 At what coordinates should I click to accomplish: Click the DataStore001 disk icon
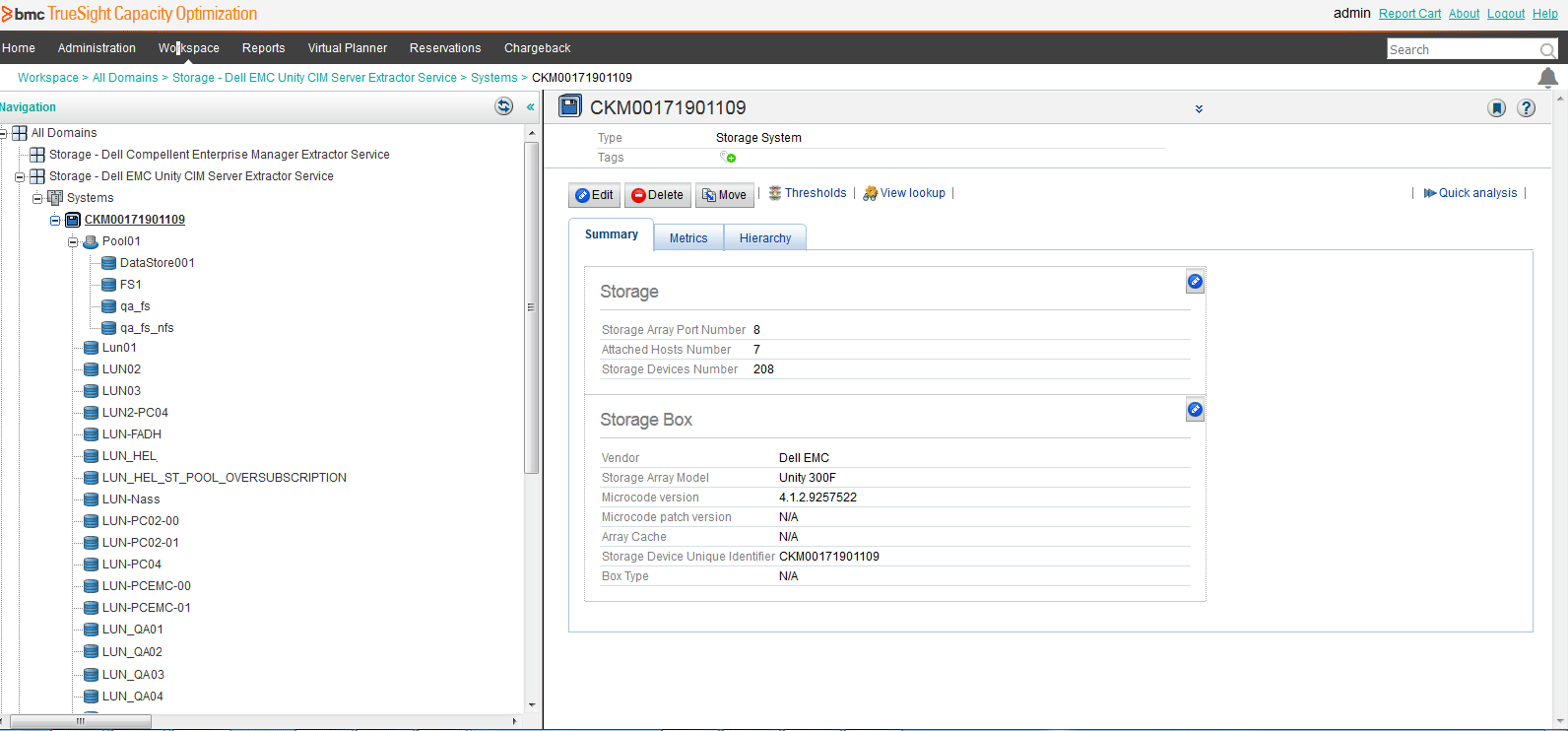coord(109,263)
